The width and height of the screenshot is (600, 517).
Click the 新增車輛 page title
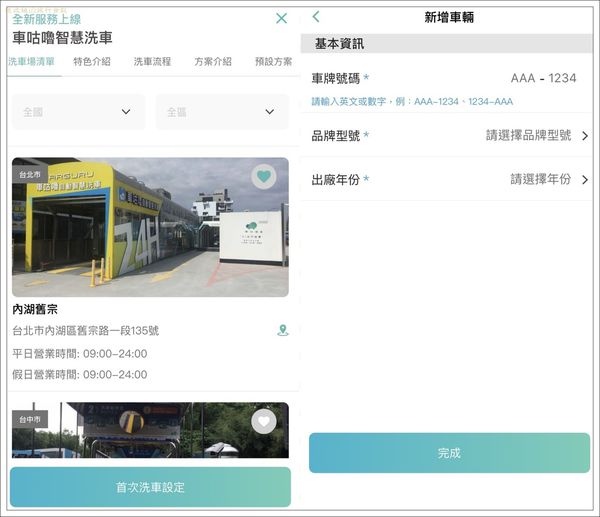pos(449,17)
